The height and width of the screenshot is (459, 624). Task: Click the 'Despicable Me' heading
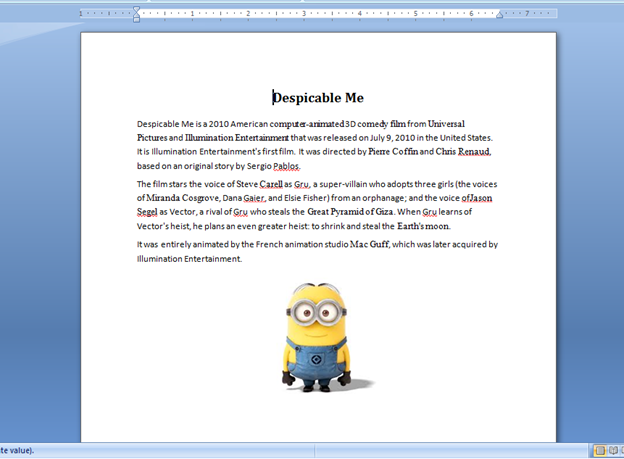(318, 98)
